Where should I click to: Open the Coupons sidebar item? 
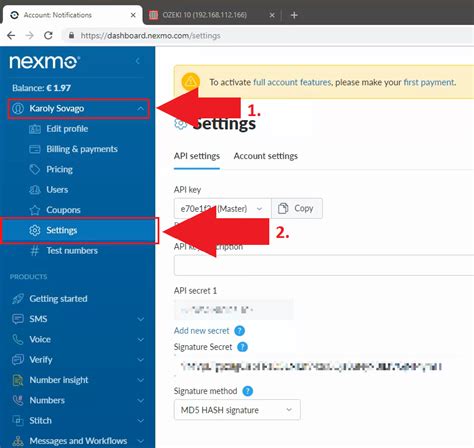point(63,210)
